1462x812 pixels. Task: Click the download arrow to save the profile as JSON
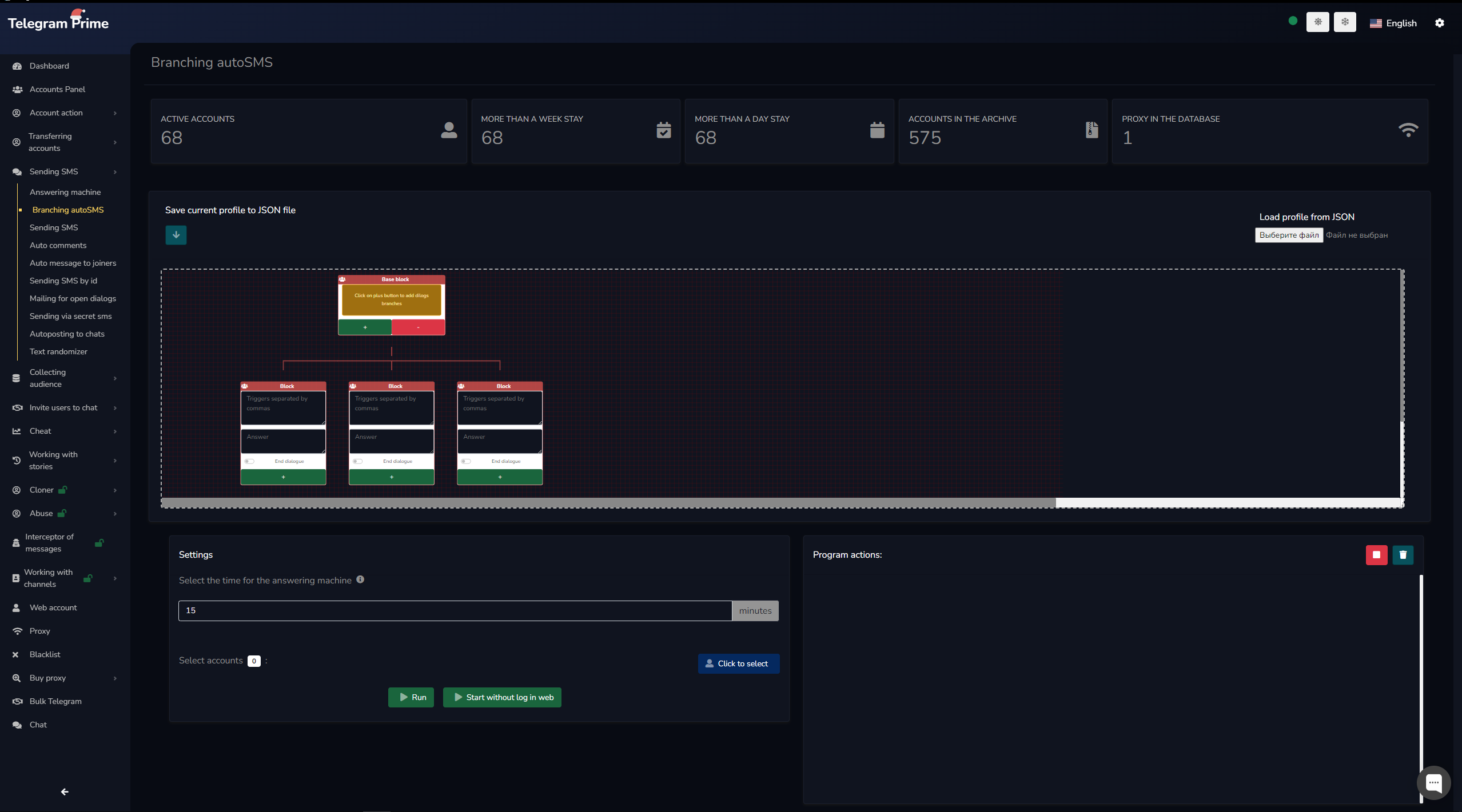point(176,235)
